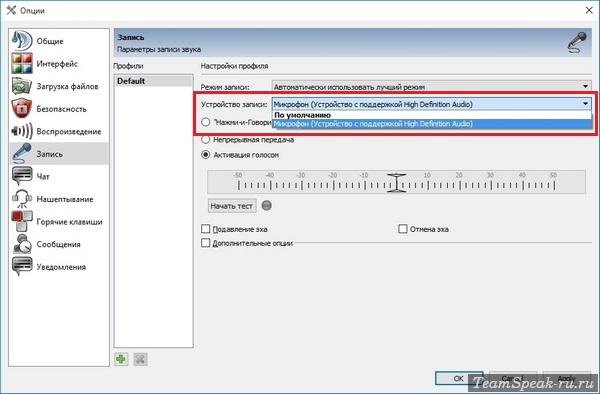Select the Безопасность shield icon
600x394 pixels.
click(21, 109)
